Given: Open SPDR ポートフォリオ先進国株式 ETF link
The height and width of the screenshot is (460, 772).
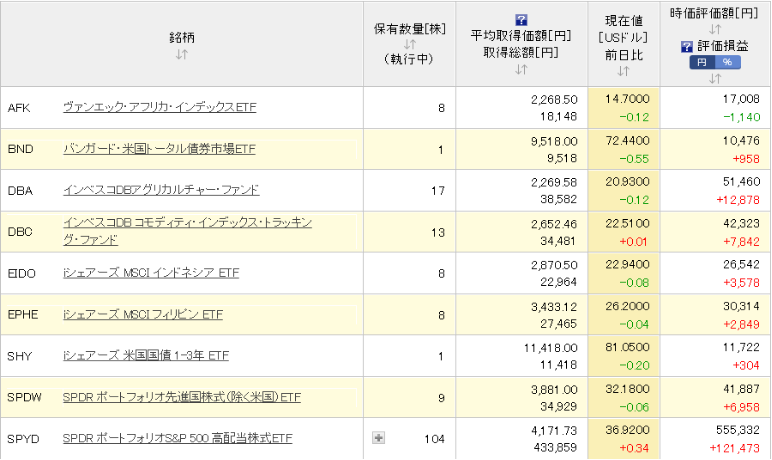Looking at the screenshot, I should [181, 397].
